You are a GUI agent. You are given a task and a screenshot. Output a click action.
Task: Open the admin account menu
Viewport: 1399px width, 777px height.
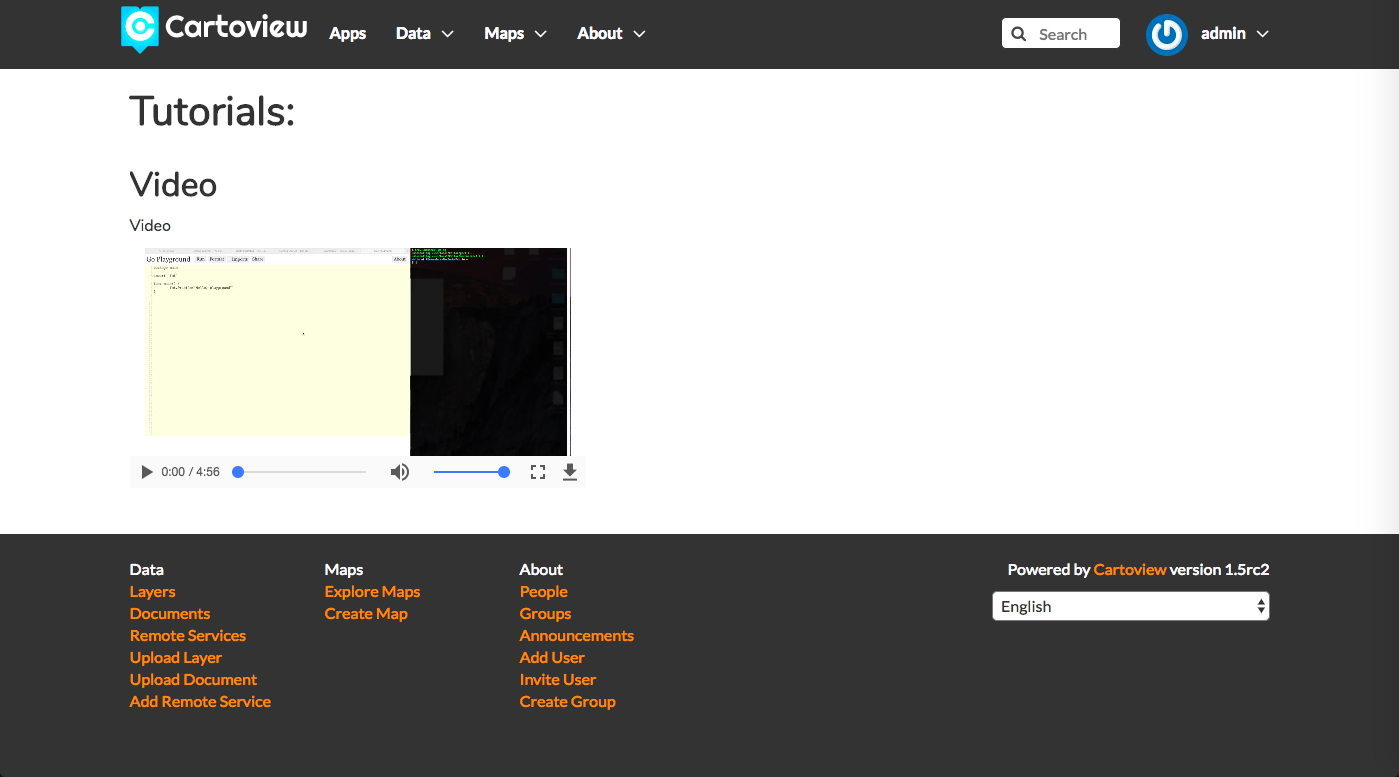coord(1235,34)
